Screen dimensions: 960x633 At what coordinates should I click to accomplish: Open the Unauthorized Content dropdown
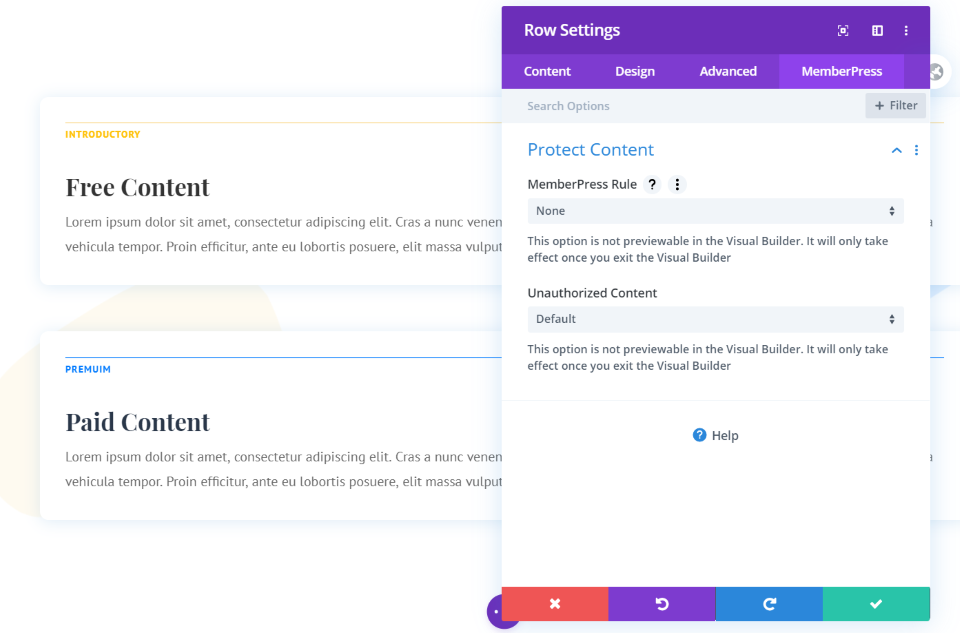[x=715, y=319]
